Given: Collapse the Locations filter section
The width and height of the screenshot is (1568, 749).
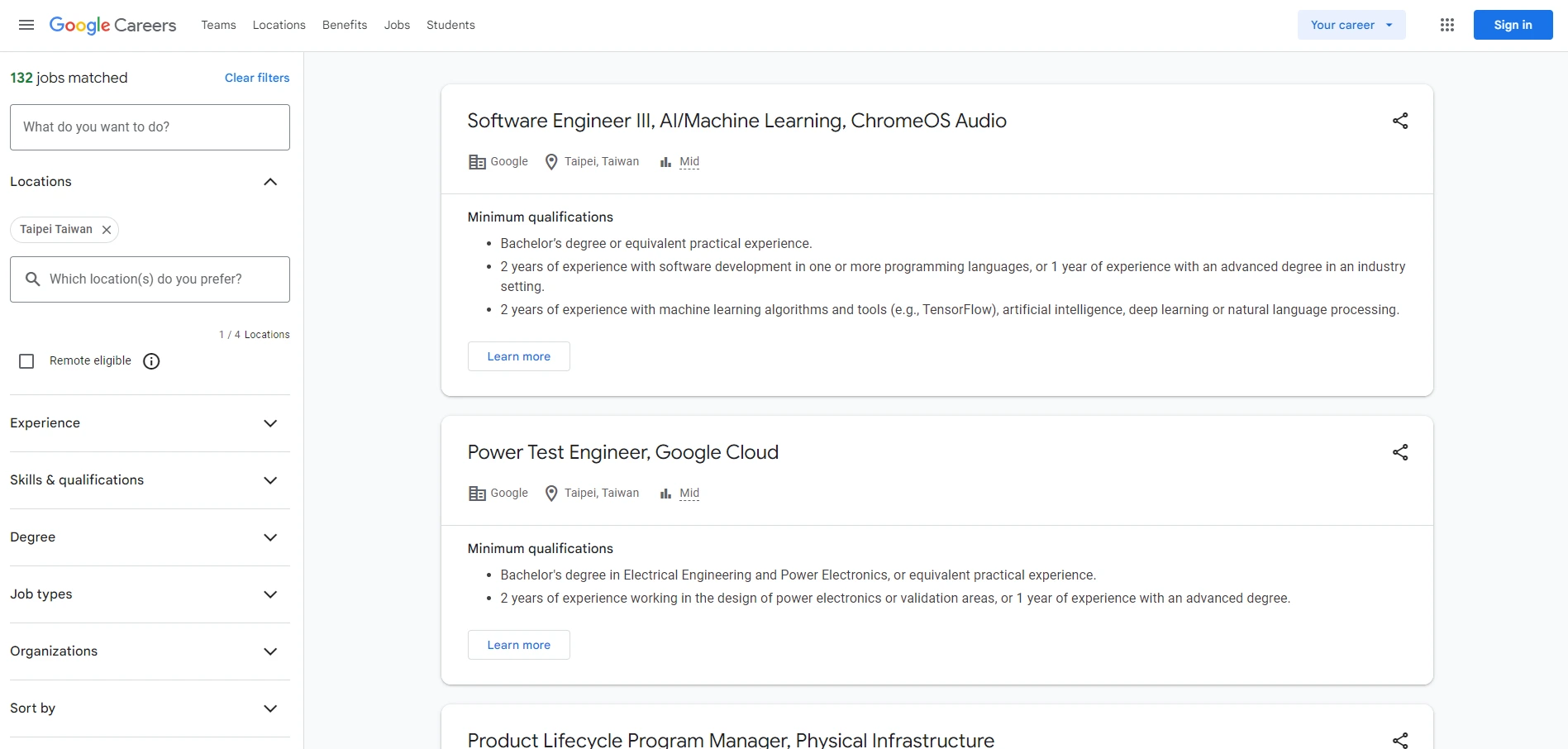Looking at the screenshot, I should click(x=270, y=182).
